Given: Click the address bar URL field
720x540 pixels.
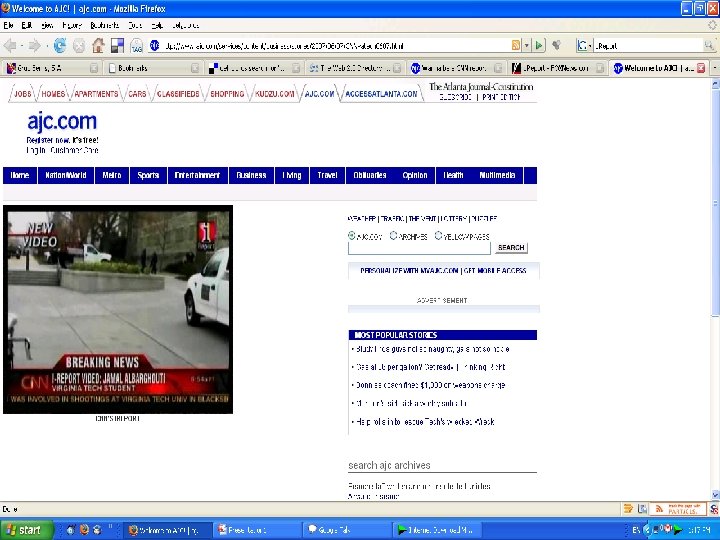Looking at the screenshot, I should click(x=336, y=45).
